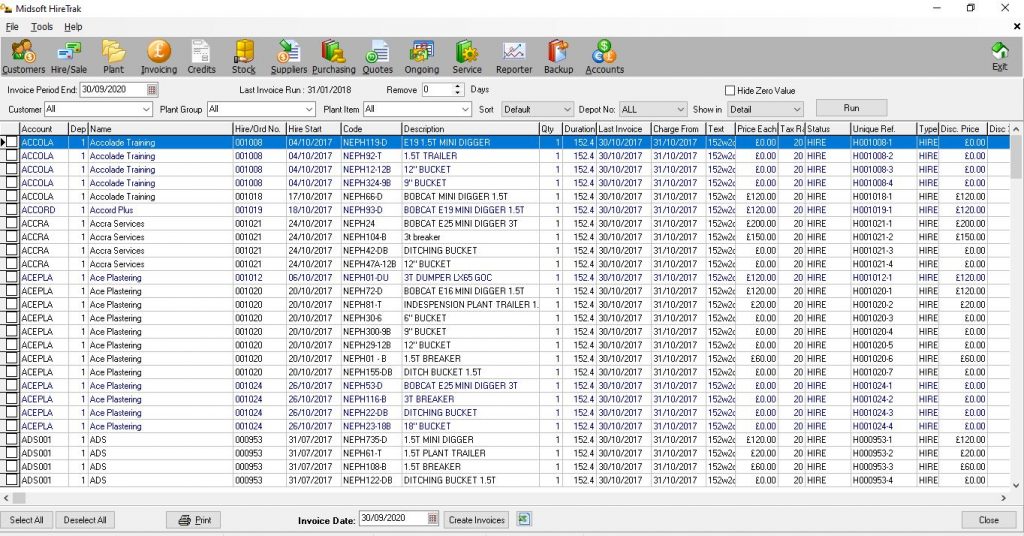This screenshot has height=536, width=1024.
Task: Tick the checkbox for BOBCAT E25 MINI DIGGER 3T Accra row
Action: (x=12, y=223)
